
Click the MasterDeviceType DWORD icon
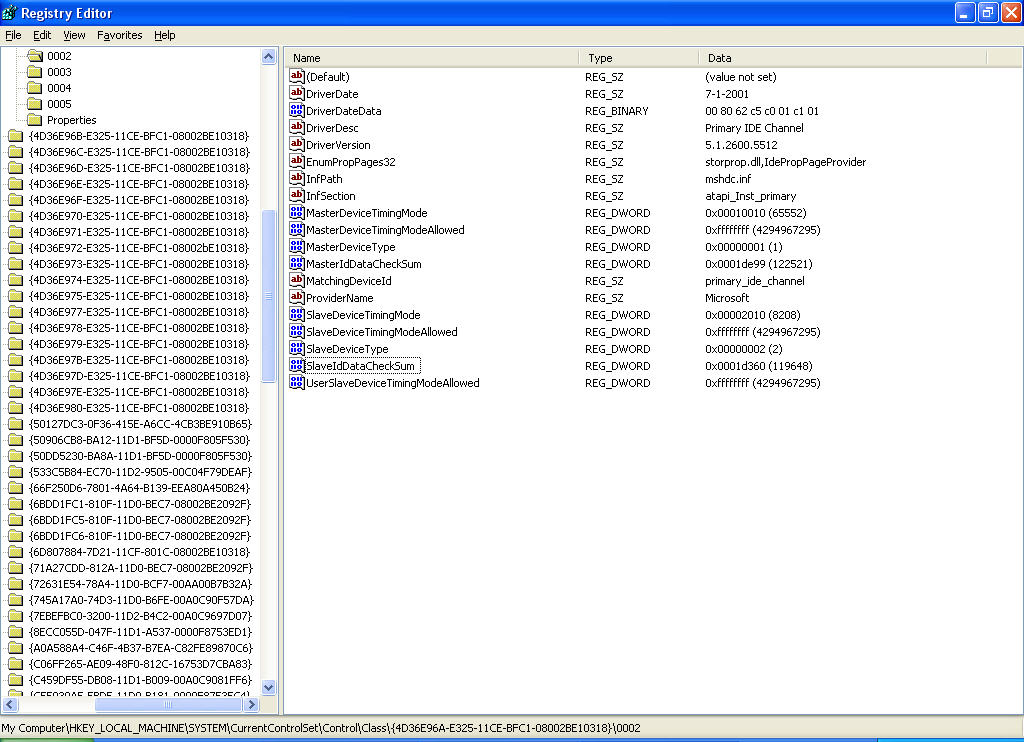click(296, 246)
